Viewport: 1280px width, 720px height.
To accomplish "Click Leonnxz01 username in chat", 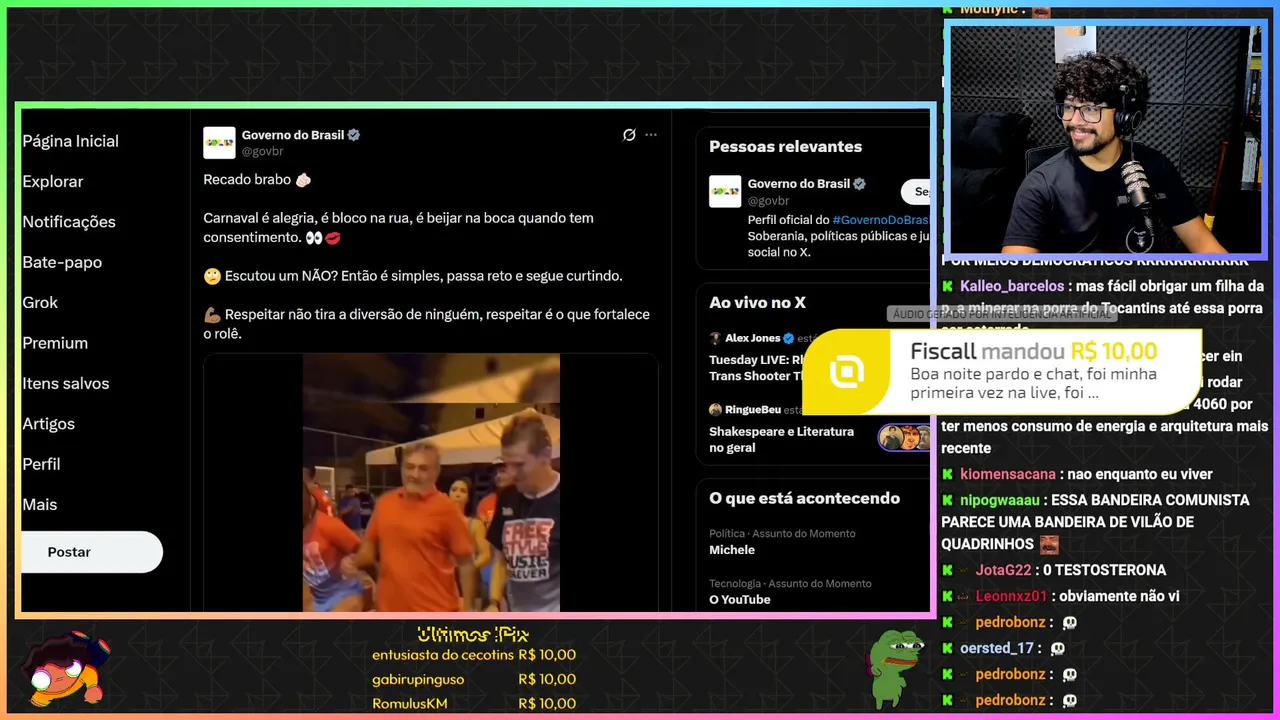I will click(x=1011, y=596).
